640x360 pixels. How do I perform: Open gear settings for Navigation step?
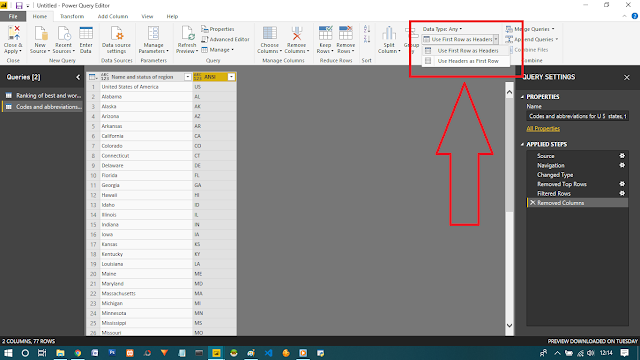[622, 165]
